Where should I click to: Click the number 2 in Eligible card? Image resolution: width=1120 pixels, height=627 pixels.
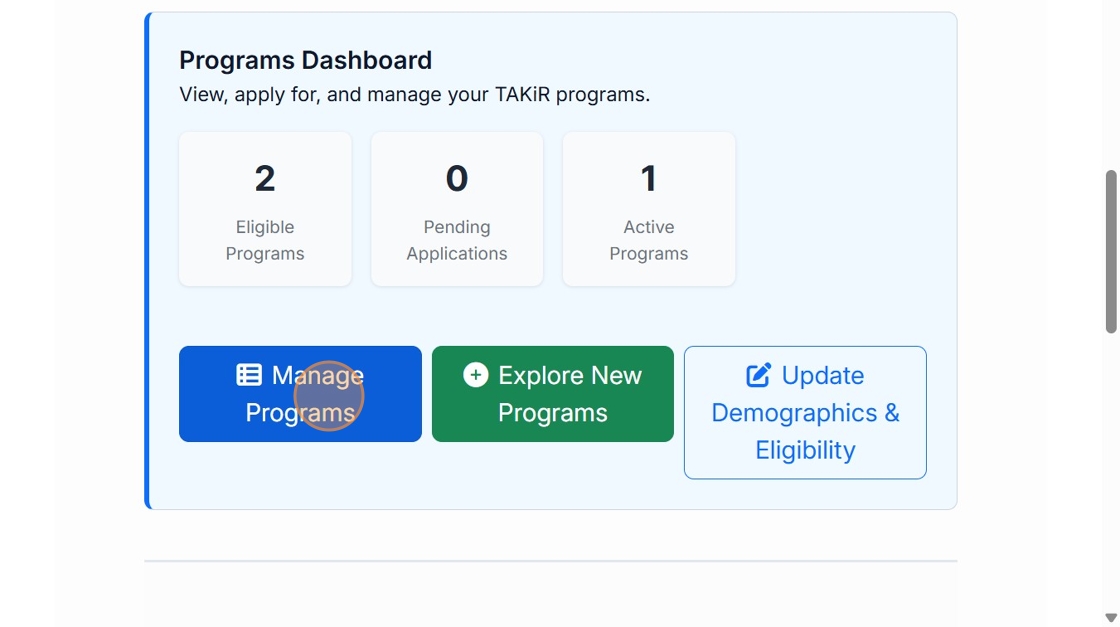(x=265, y=179)
